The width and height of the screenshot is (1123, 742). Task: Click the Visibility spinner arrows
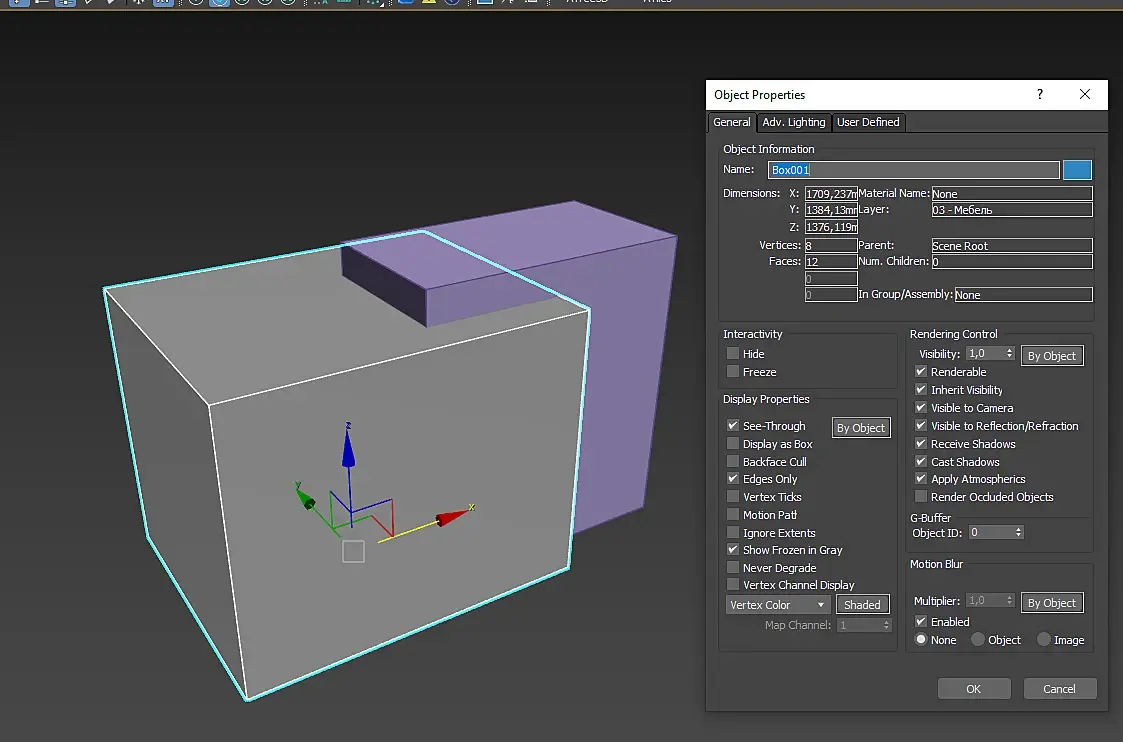tap(1010, 354)
